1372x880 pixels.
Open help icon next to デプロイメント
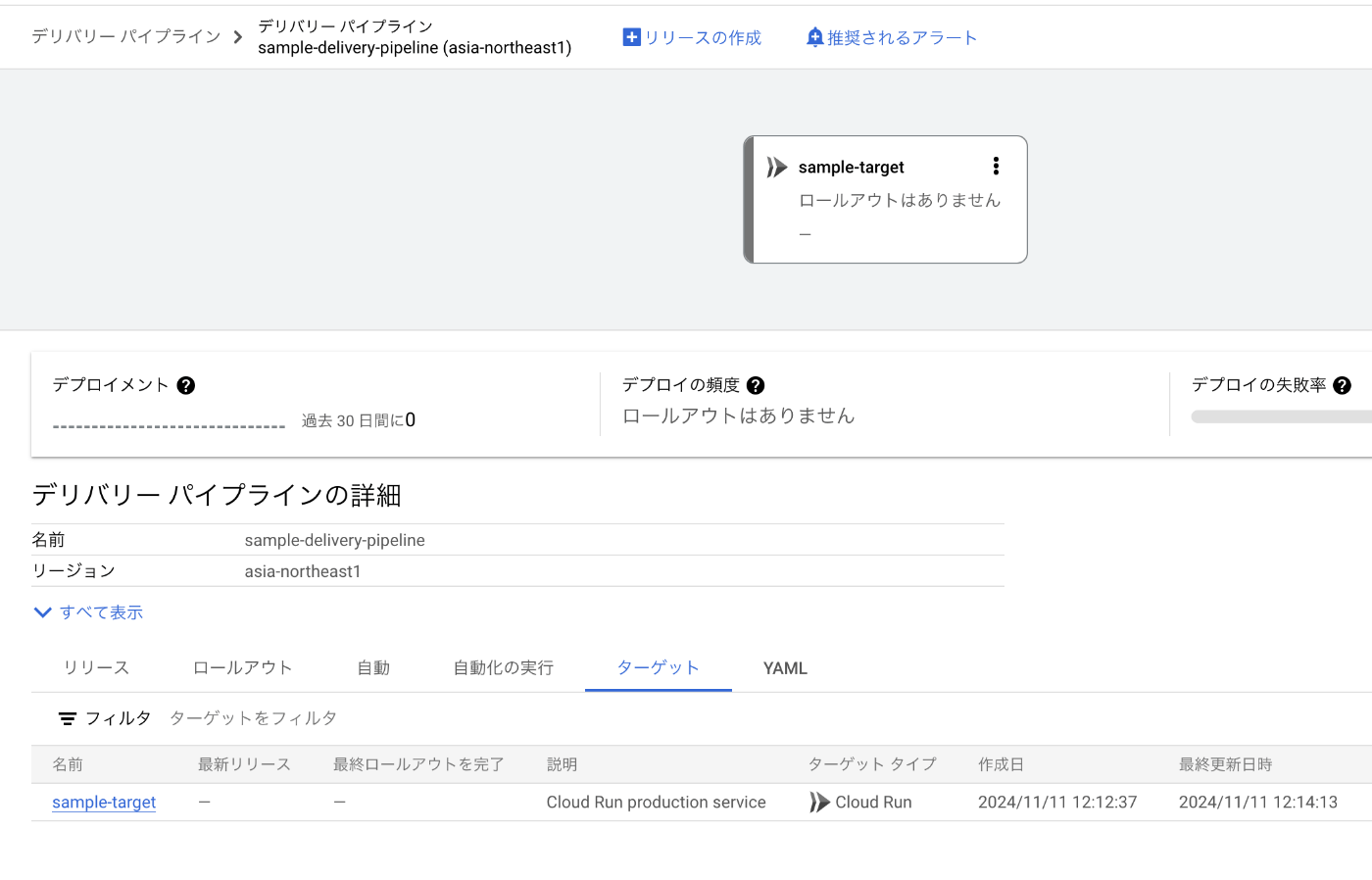coord(186,385)
